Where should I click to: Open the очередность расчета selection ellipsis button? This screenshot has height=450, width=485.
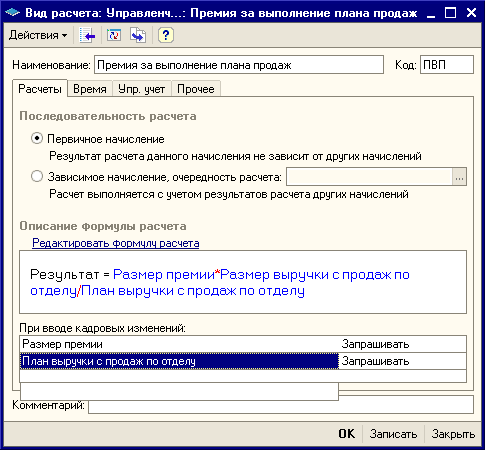click(x=459, y=177)
